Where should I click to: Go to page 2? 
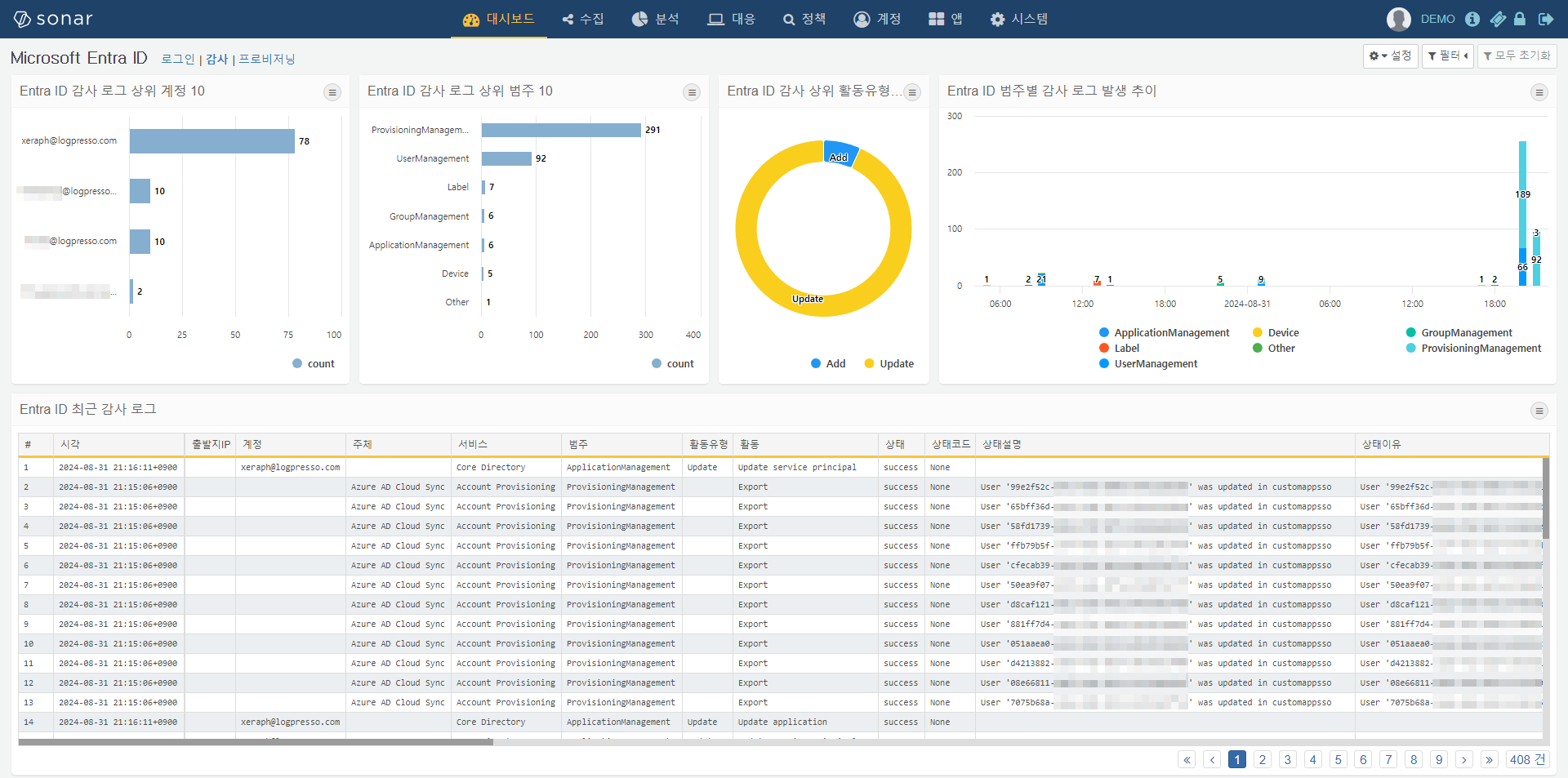(1263, 760)
